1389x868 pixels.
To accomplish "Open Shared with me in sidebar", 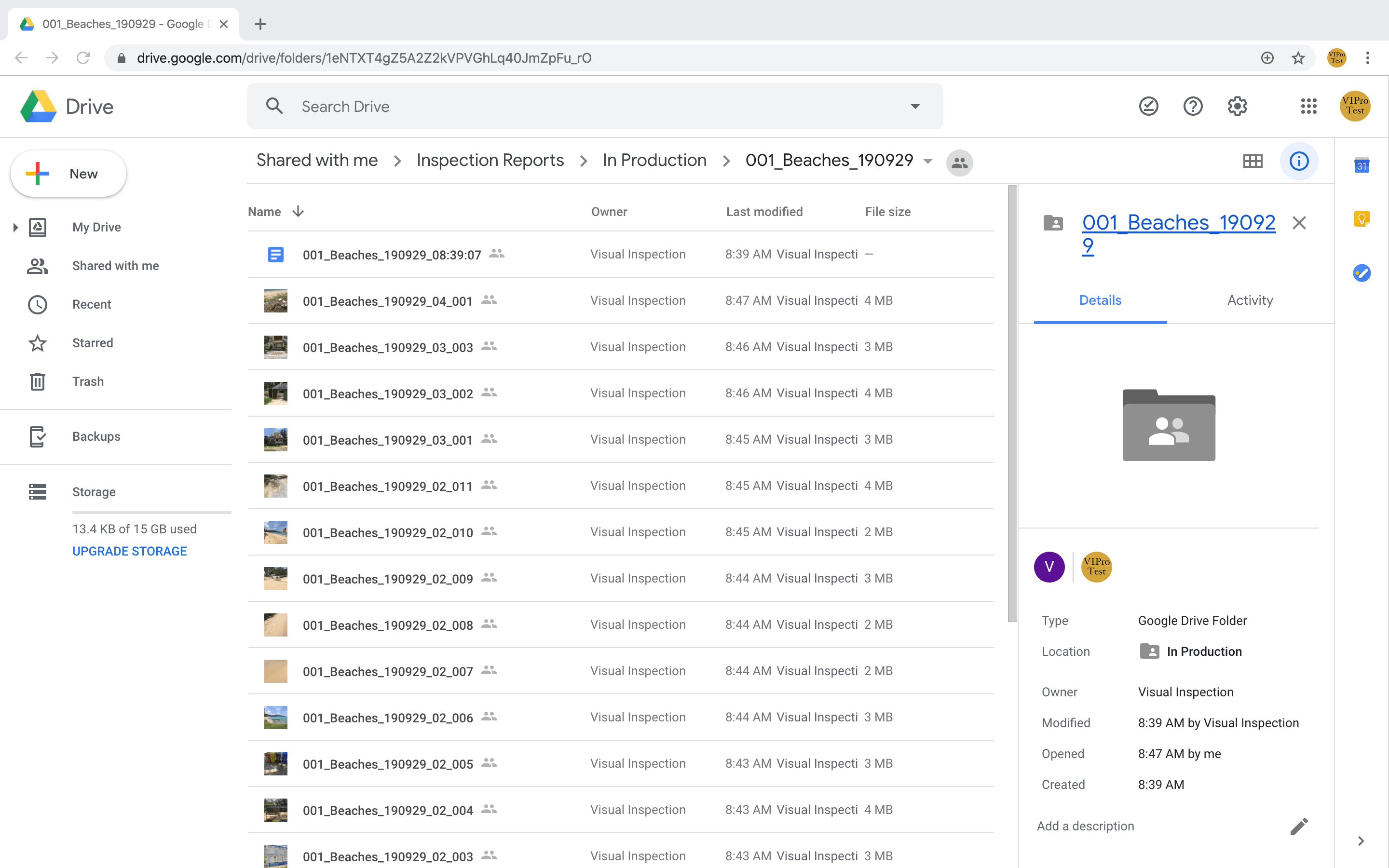I will point(115,266).
